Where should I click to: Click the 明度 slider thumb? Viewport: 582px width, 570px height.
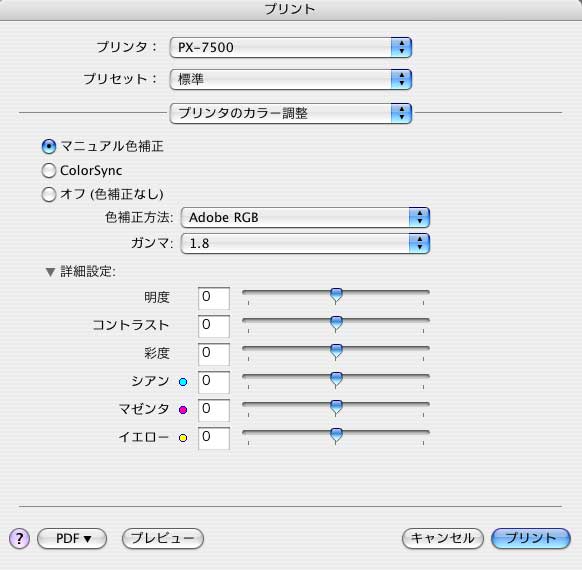coord(336,296)
